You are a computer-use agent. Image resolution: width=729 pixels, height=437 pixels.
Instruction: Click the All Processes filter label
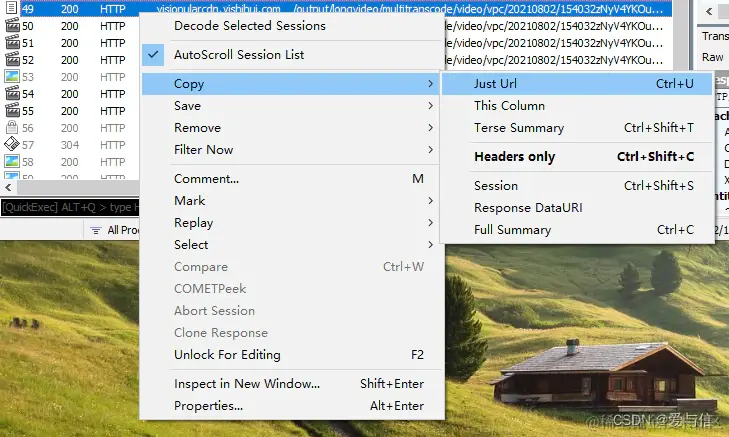[123, 230]
